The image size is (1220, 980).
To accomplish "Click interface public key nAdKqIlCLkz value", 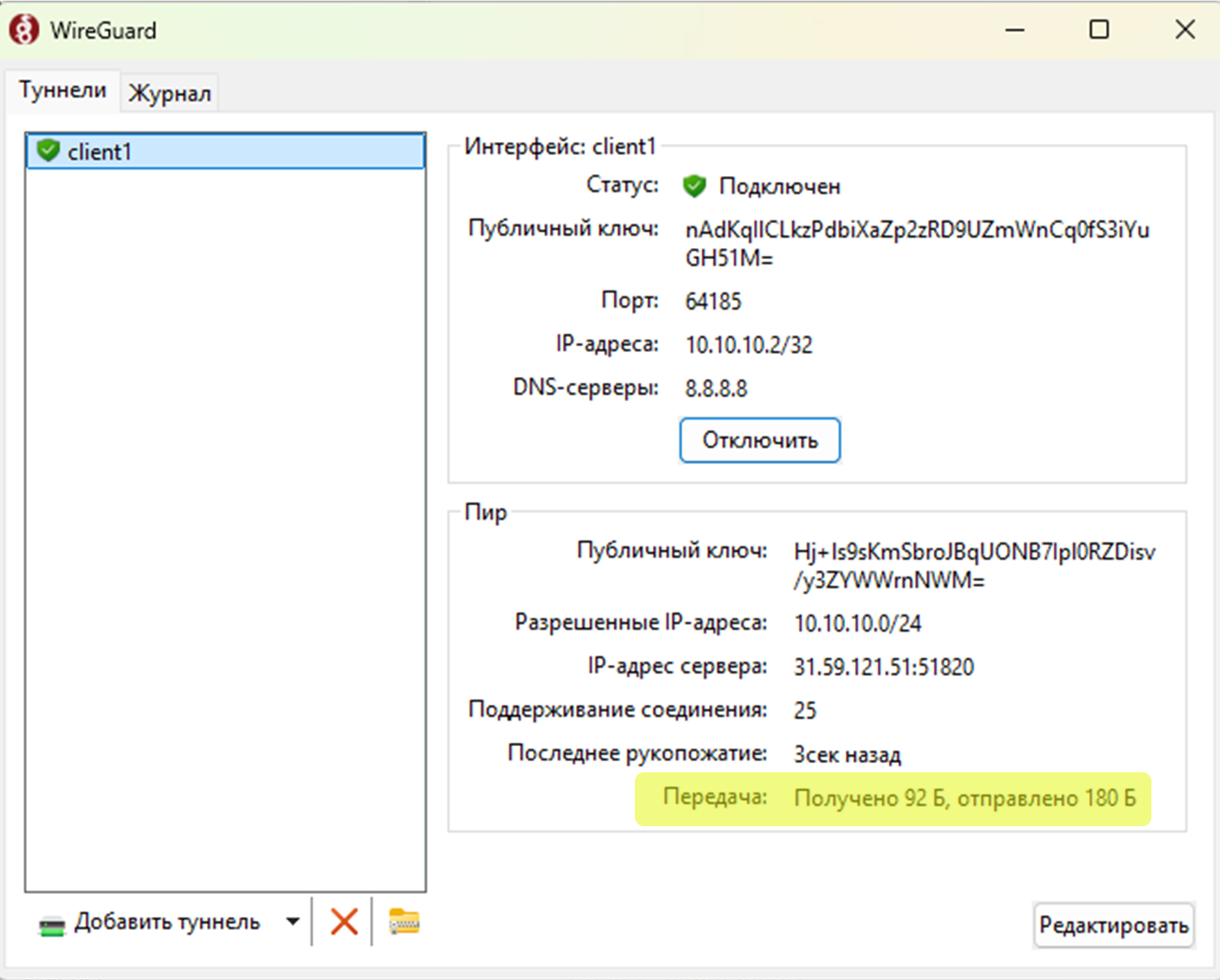I will tap(917, 244).
